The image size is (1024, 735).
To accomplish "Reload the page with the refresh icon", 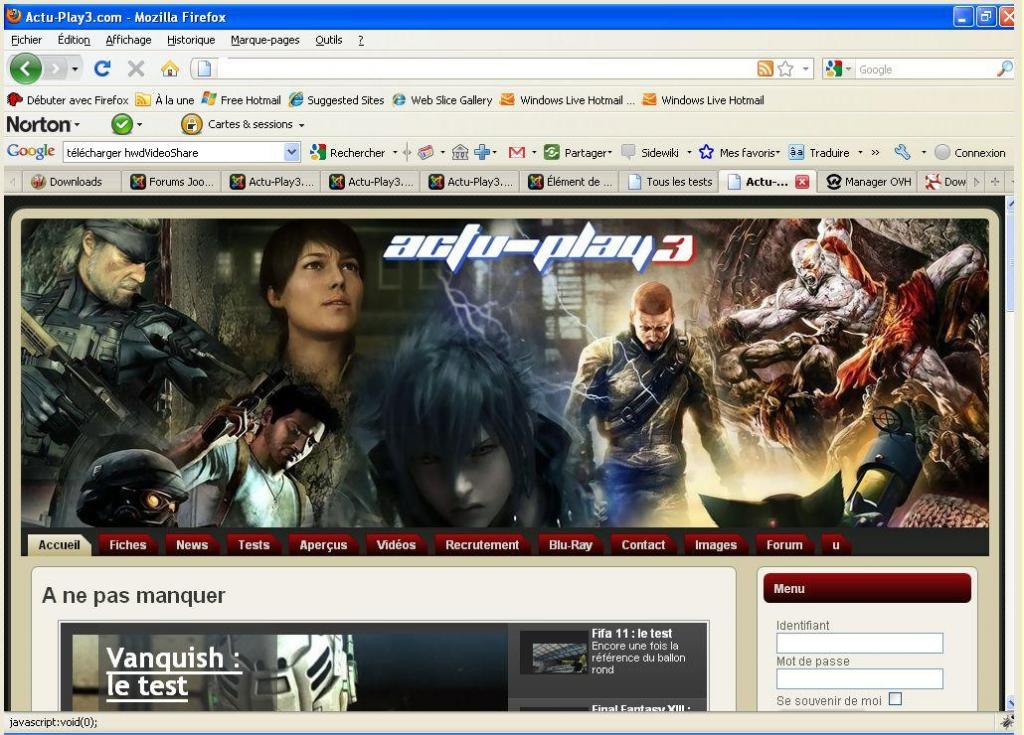I will click(x=102, y=69).
